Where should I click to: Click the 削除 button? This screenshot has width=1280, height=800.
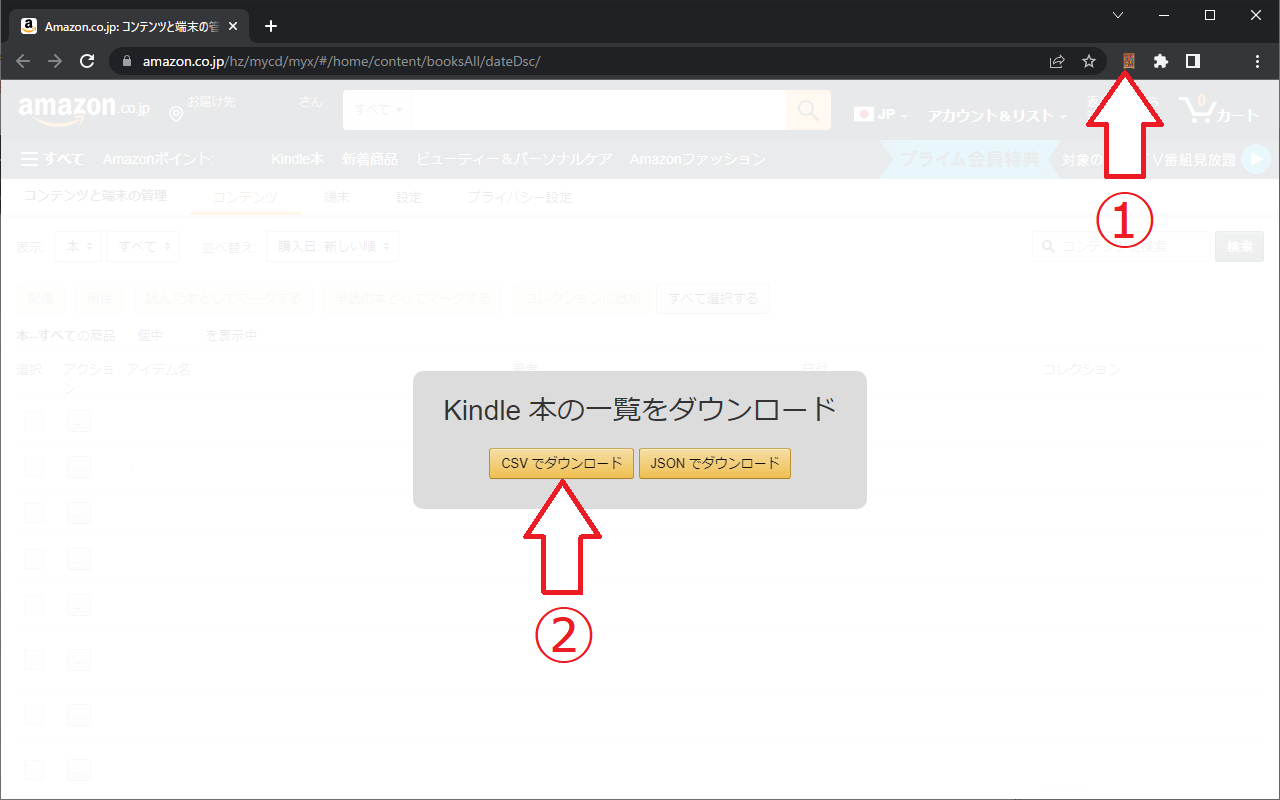[99, 298]
